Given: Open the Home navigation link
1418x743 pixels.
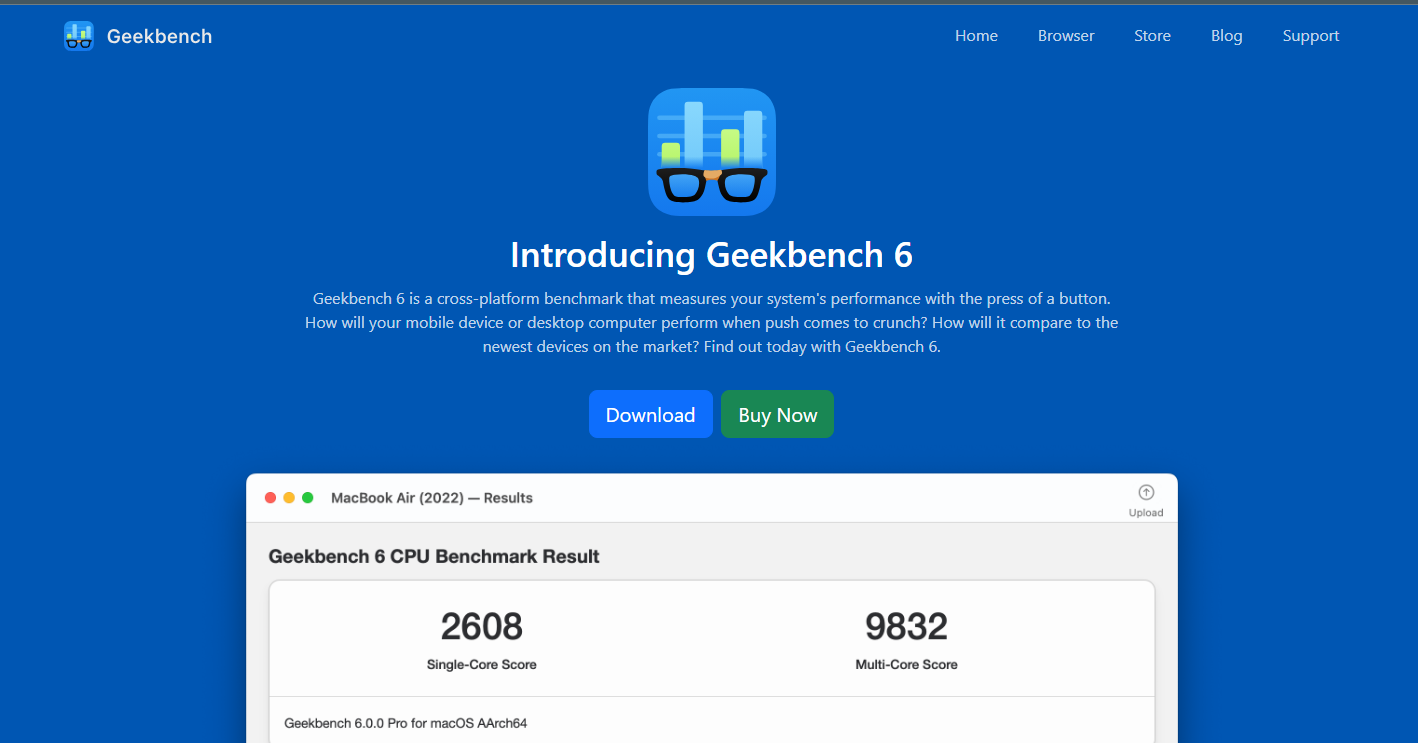Looking at the screenshot, I should (976, 36).
